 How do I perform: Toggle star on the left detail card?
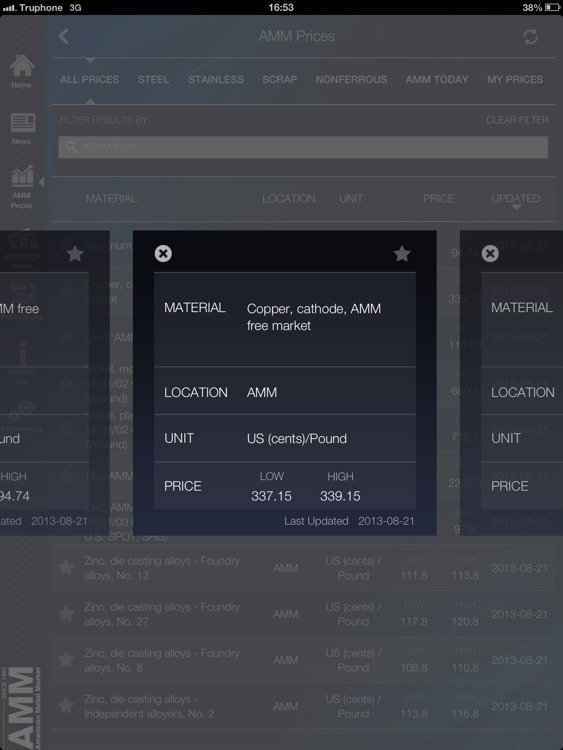click(75, 254)
